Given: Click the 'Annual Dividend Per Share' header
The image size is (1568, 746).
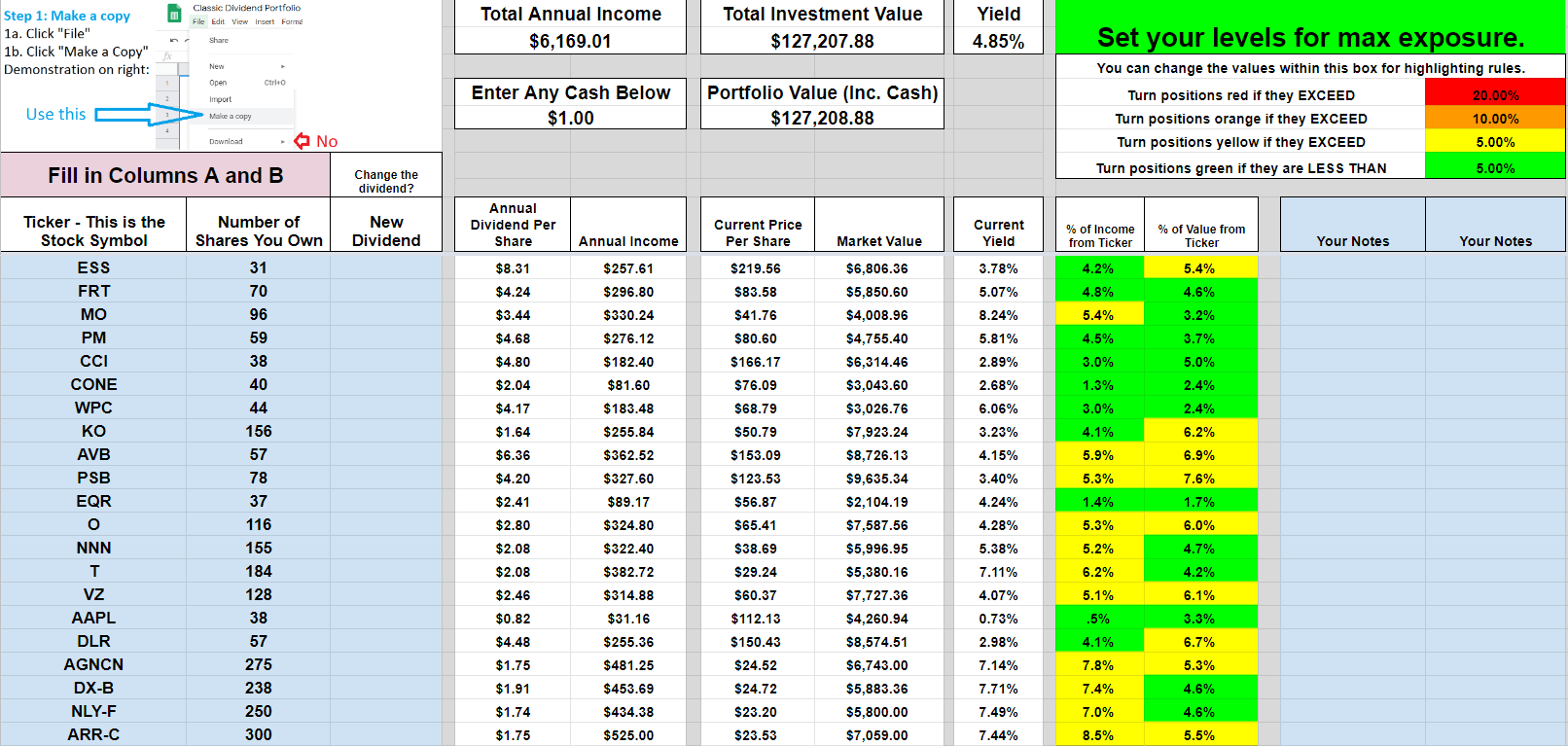Looking at the screenshot, I should [513, 225].
